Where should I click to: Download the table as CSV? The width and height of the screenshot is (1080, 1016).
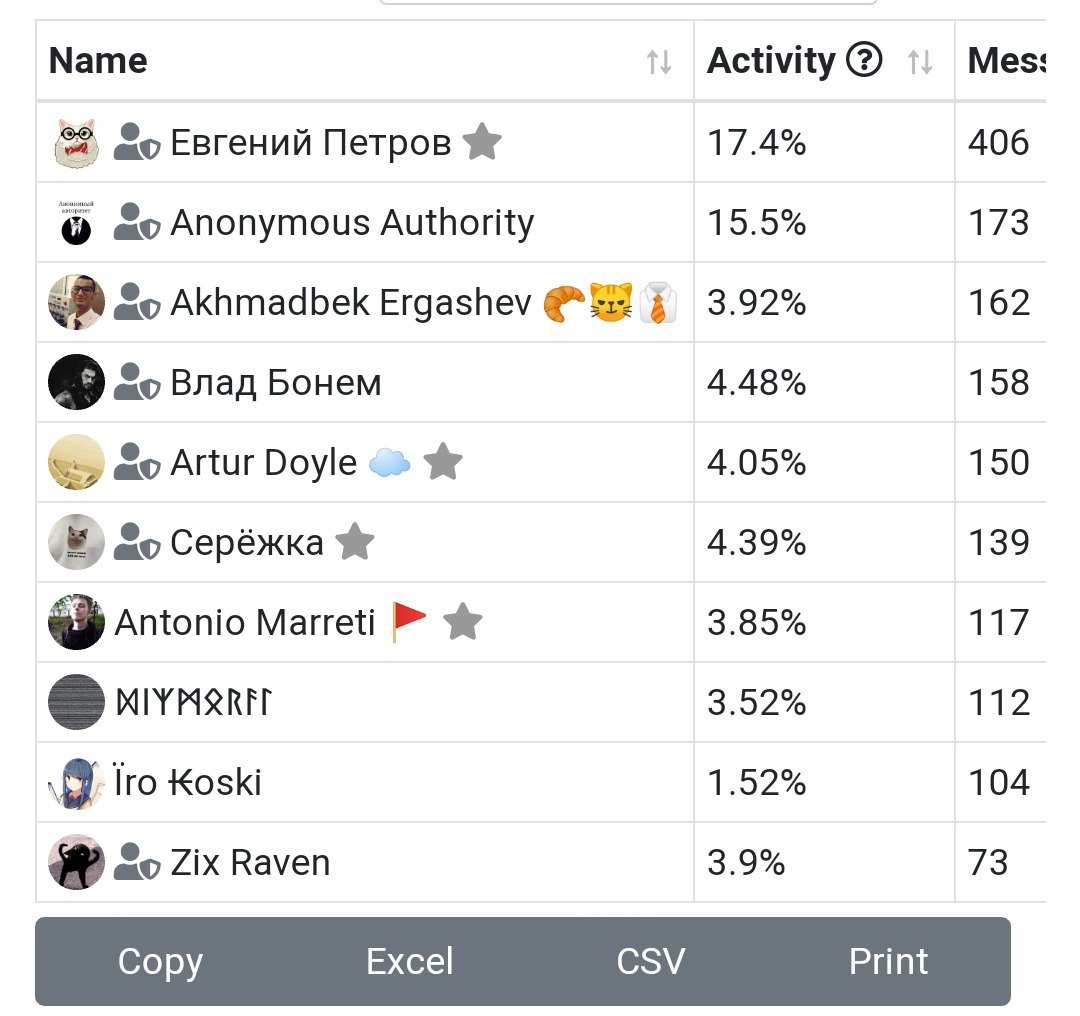[651, 961]
